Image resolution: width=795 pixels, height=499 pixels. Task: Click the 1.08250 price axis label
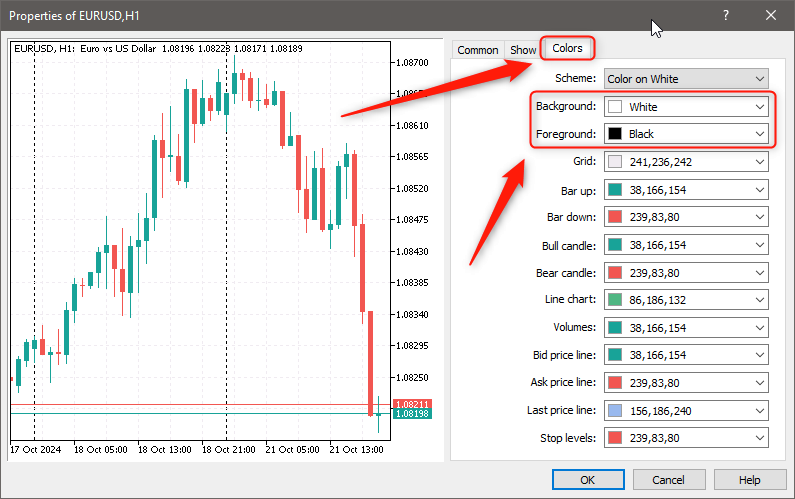[x=412, y=378]
